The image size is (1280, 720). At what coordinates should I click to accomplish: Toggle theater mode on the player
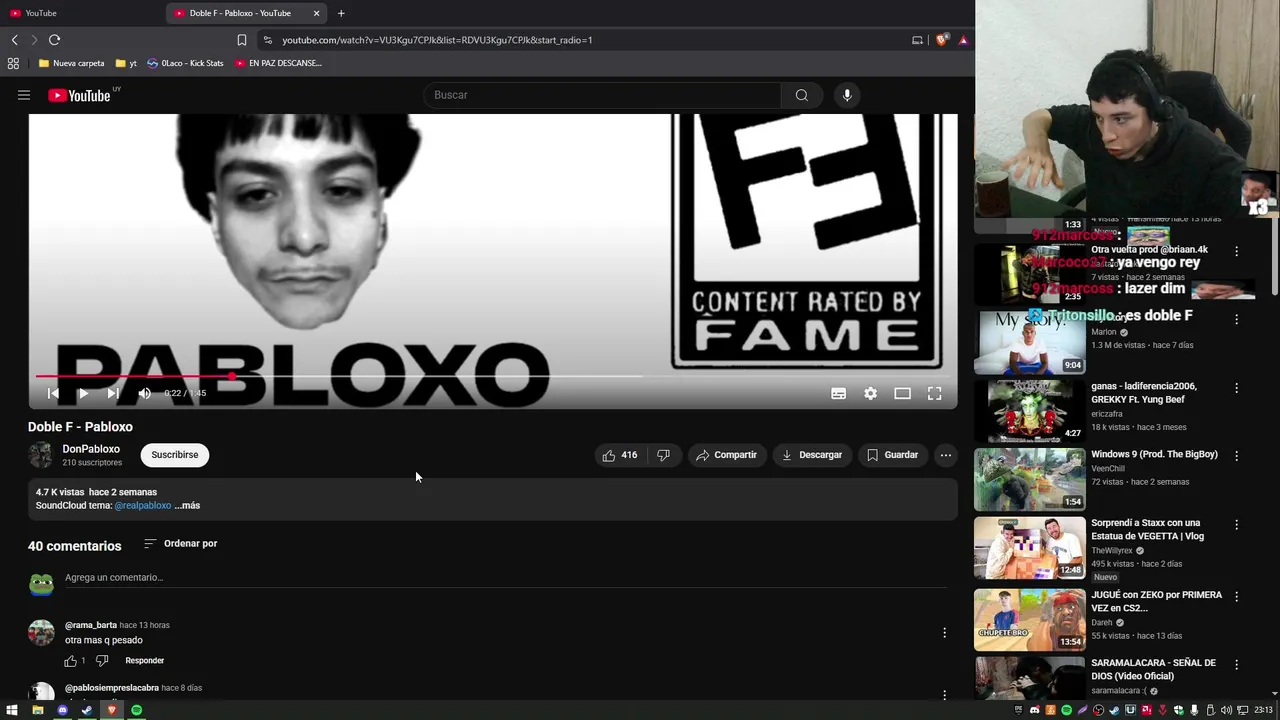pyautogui.click(x=902, y=394)
